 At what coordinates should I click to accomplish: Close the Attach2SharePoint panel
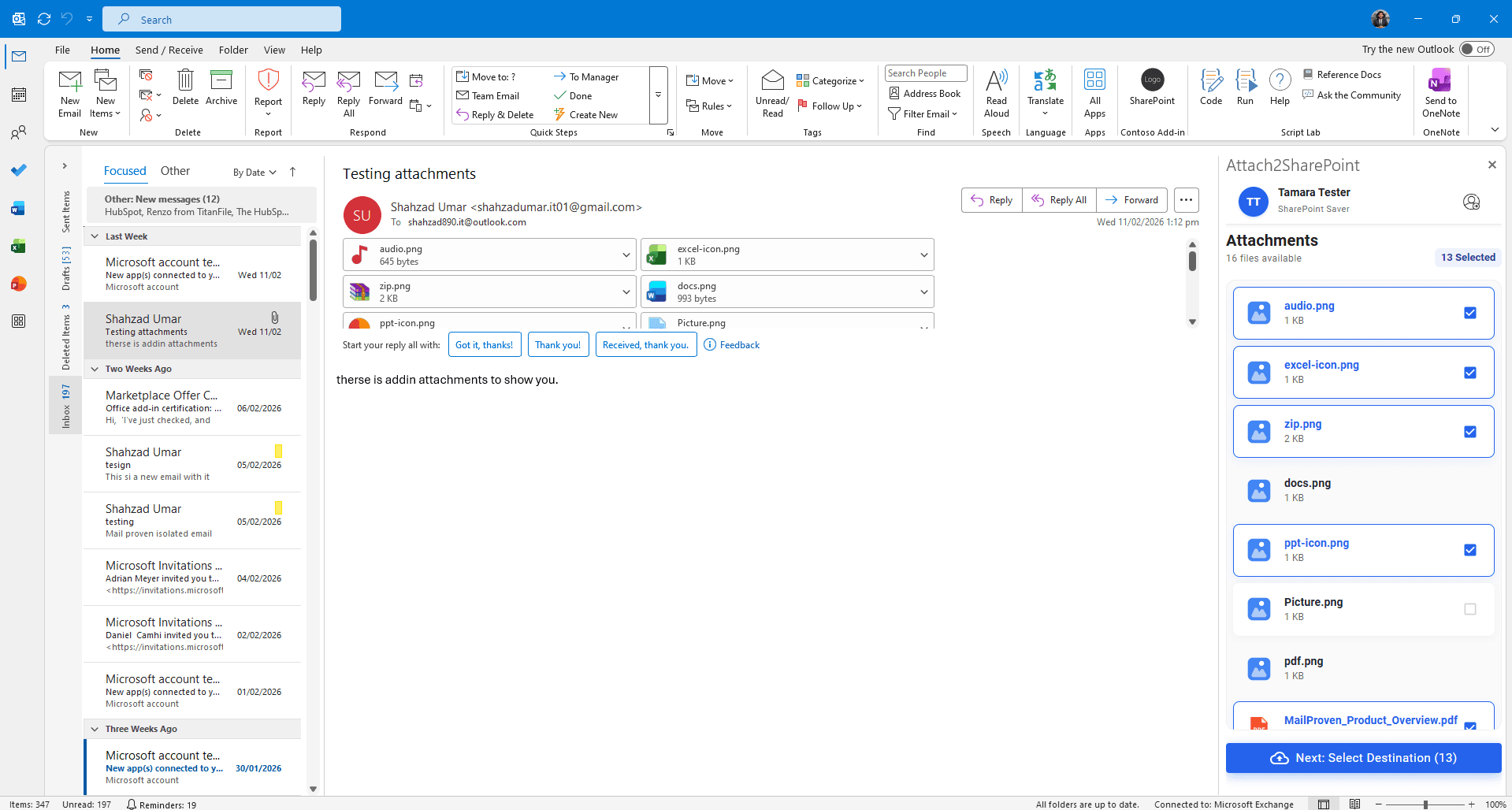1492,165
